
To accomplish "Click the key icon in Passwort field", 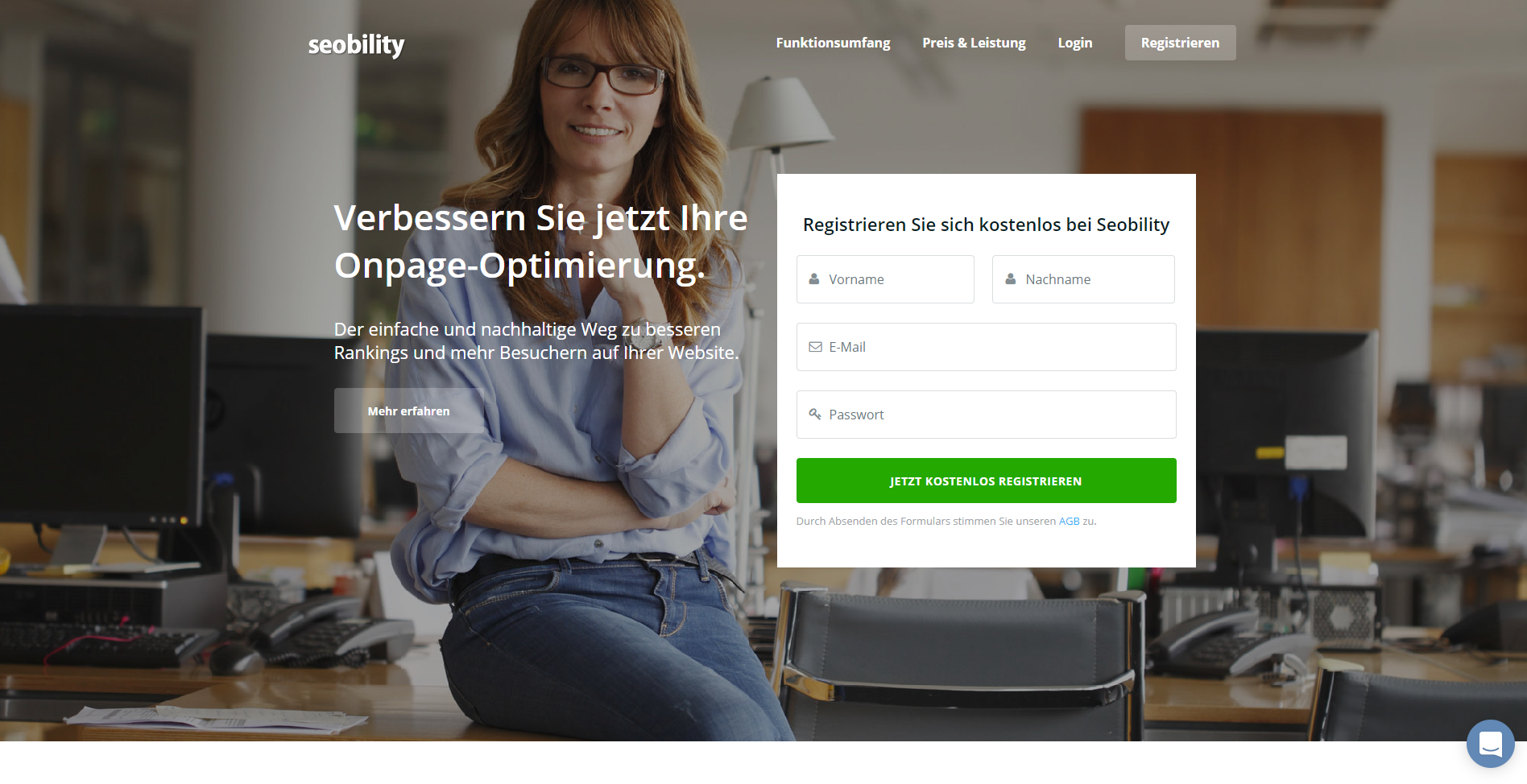I will point(815,414).
